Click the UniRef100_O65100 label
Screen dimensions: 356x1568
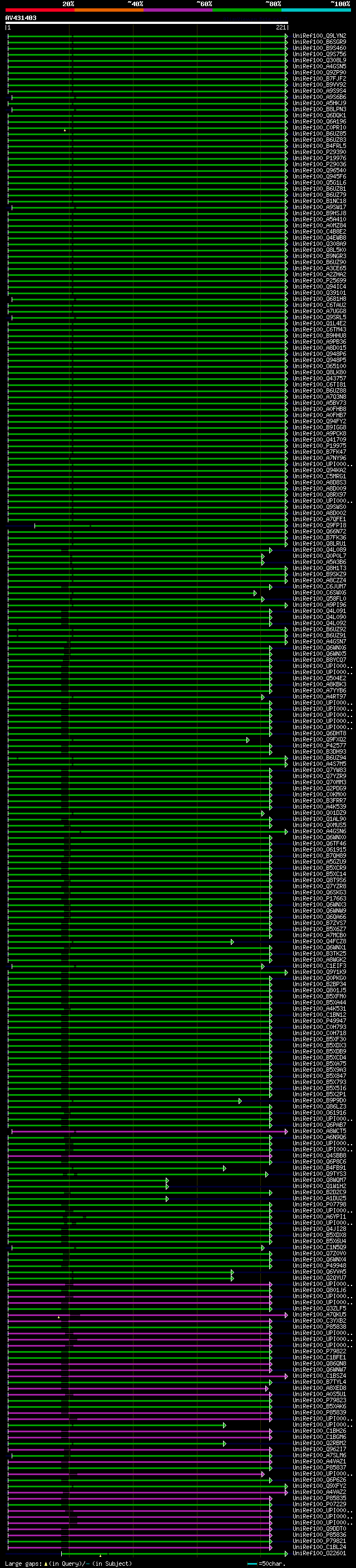click(x=319, y=367)
